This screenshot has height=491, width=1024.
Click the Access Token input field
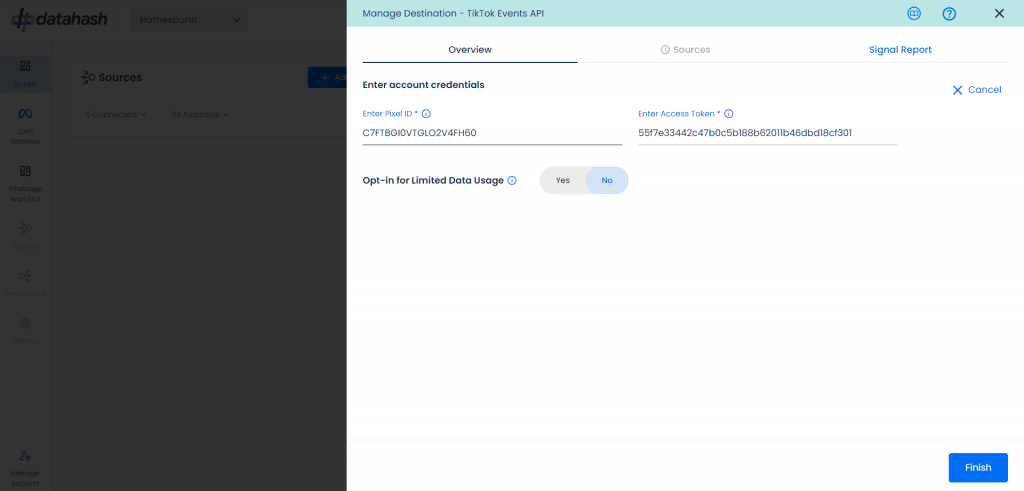pos(768,133)
